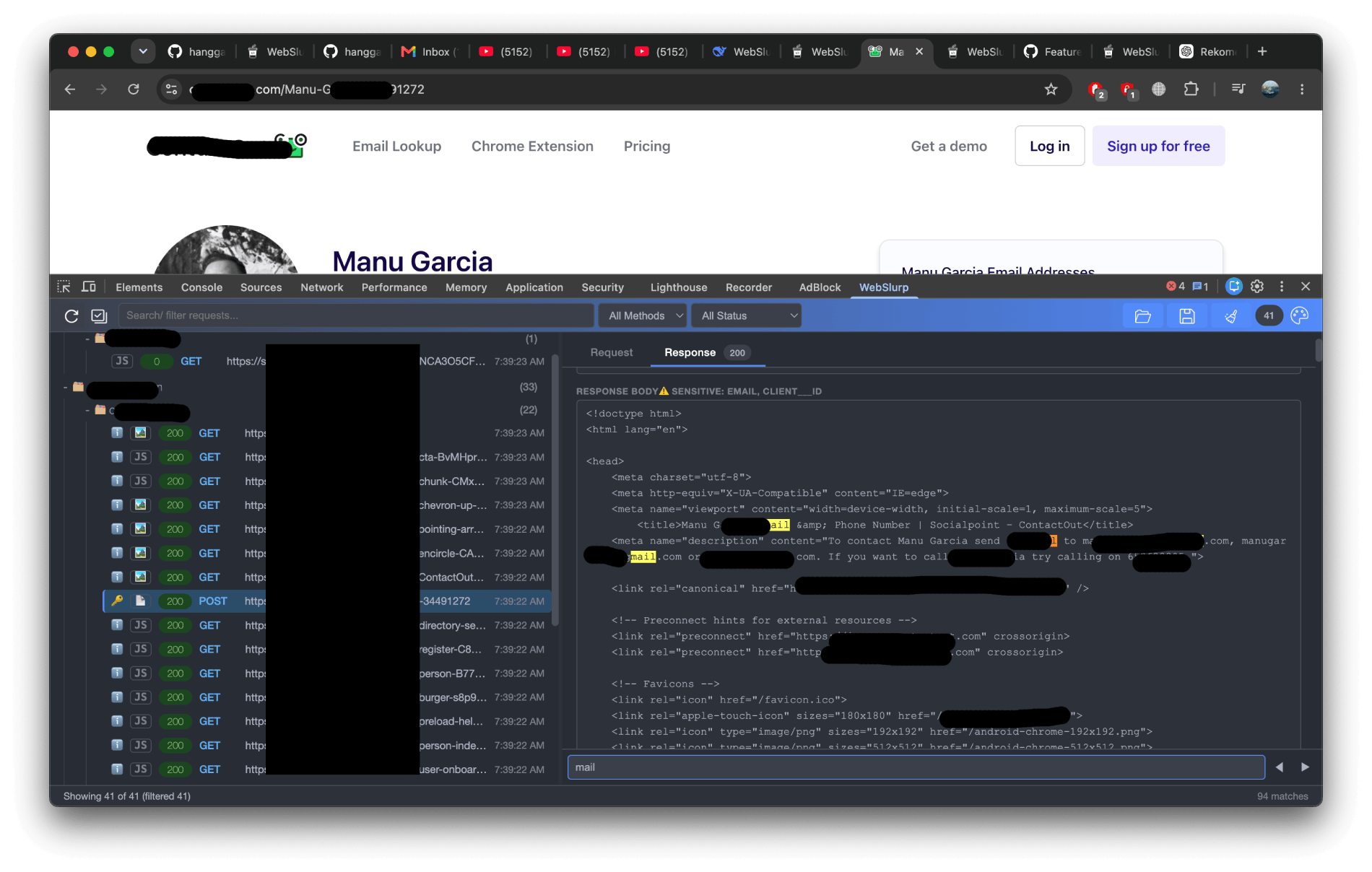Click the Email Lookup nav link

[396, 146]
